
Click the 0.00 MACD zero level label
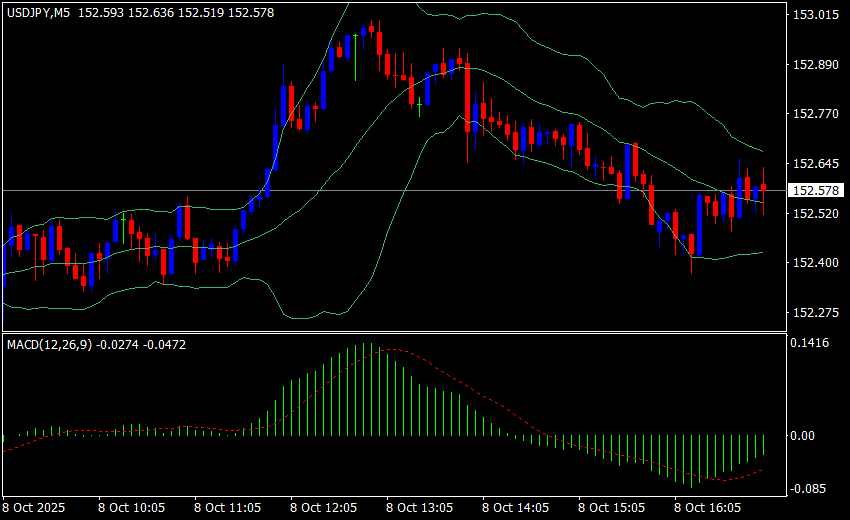tap(803, 436)
